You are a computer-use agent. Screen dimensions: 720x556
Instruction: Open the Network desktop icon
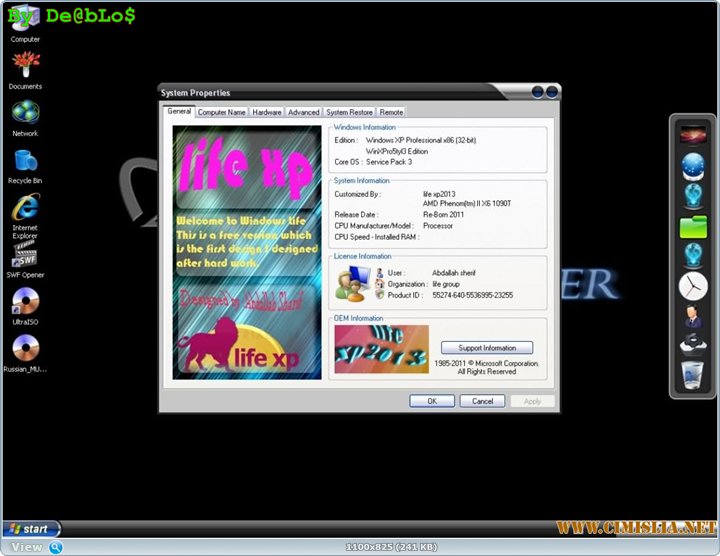tap(25, 112)
